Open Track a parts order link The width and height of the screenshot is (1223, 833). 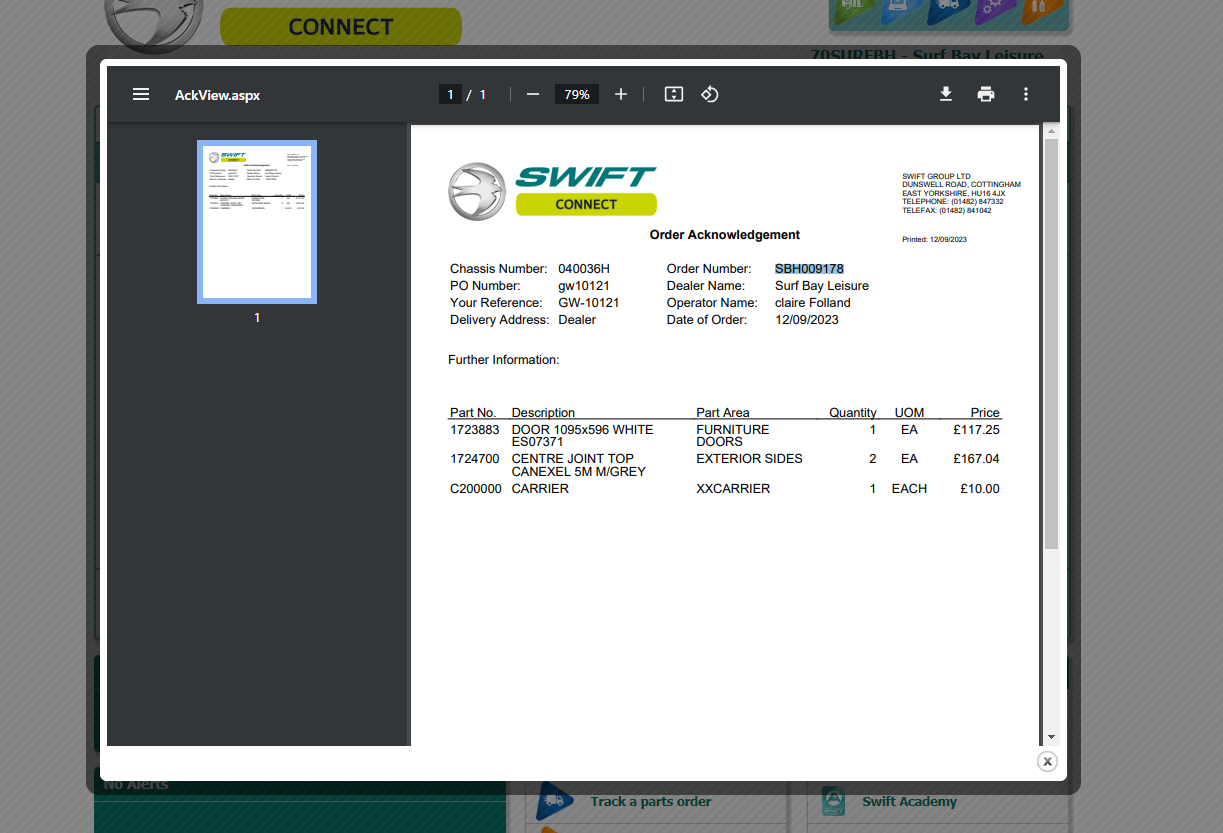pos(650,801)
